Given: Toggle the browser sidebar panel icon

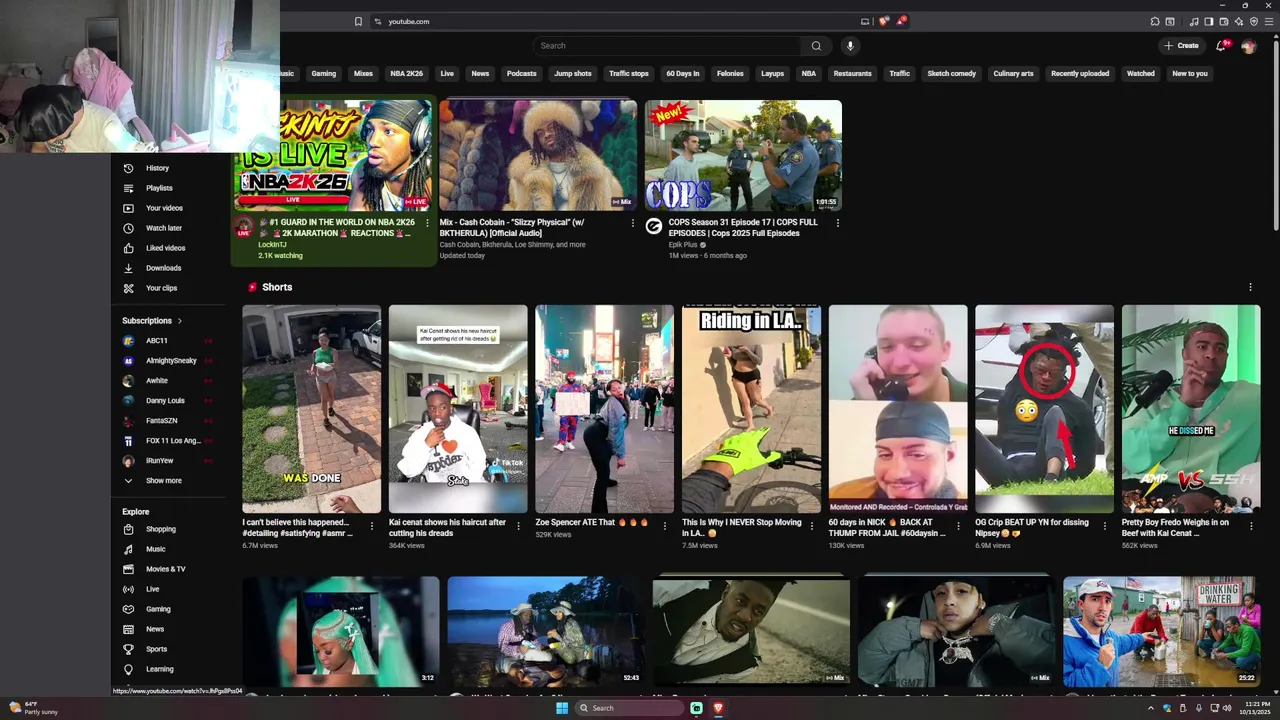Looking at the screenshot, I should pos(1208,21).
